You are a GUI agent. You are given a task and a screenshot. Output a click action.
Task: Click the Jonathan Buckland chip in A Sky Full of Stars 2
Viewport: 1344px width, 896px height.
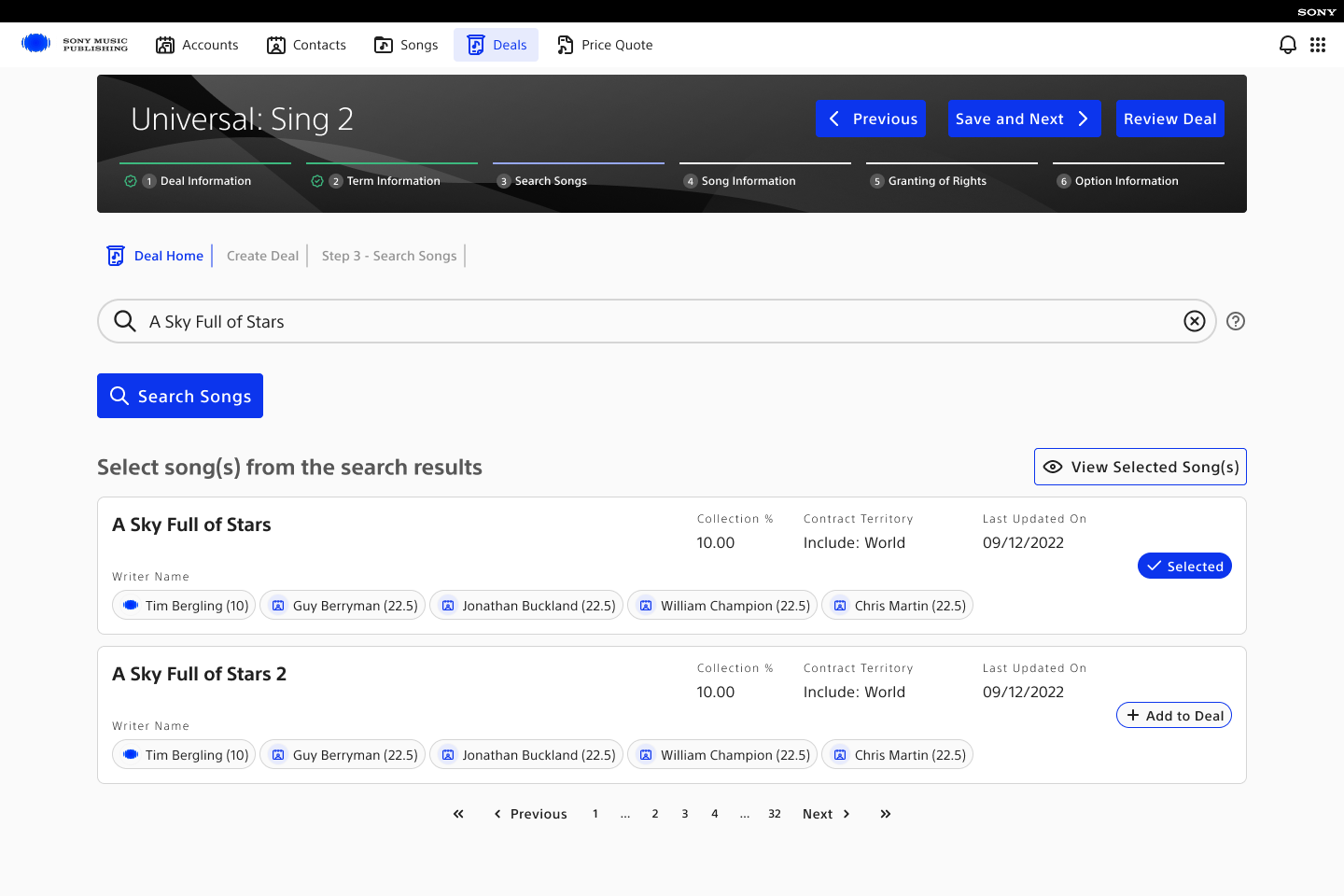pos(526,755)
